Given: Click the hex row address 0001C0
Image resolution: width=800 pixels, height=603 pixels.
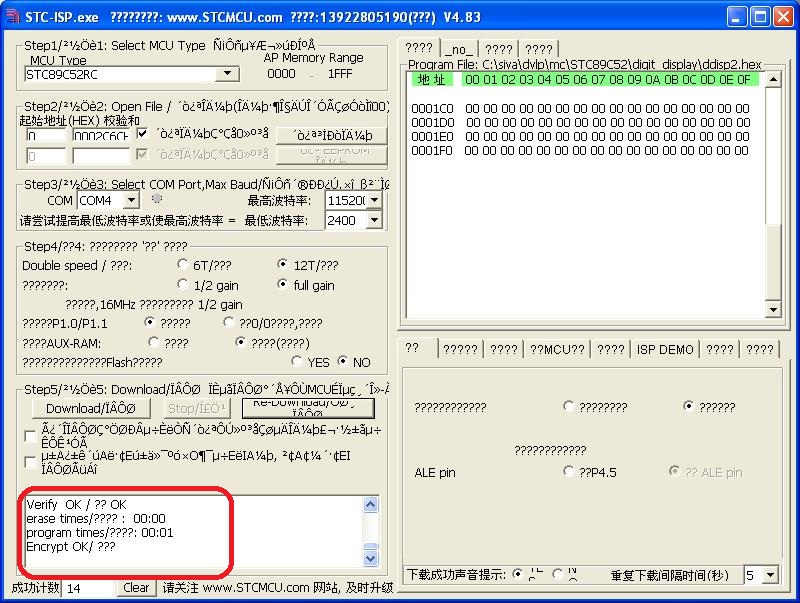Looking at the screenshot, I should click(x=432, y=108).
